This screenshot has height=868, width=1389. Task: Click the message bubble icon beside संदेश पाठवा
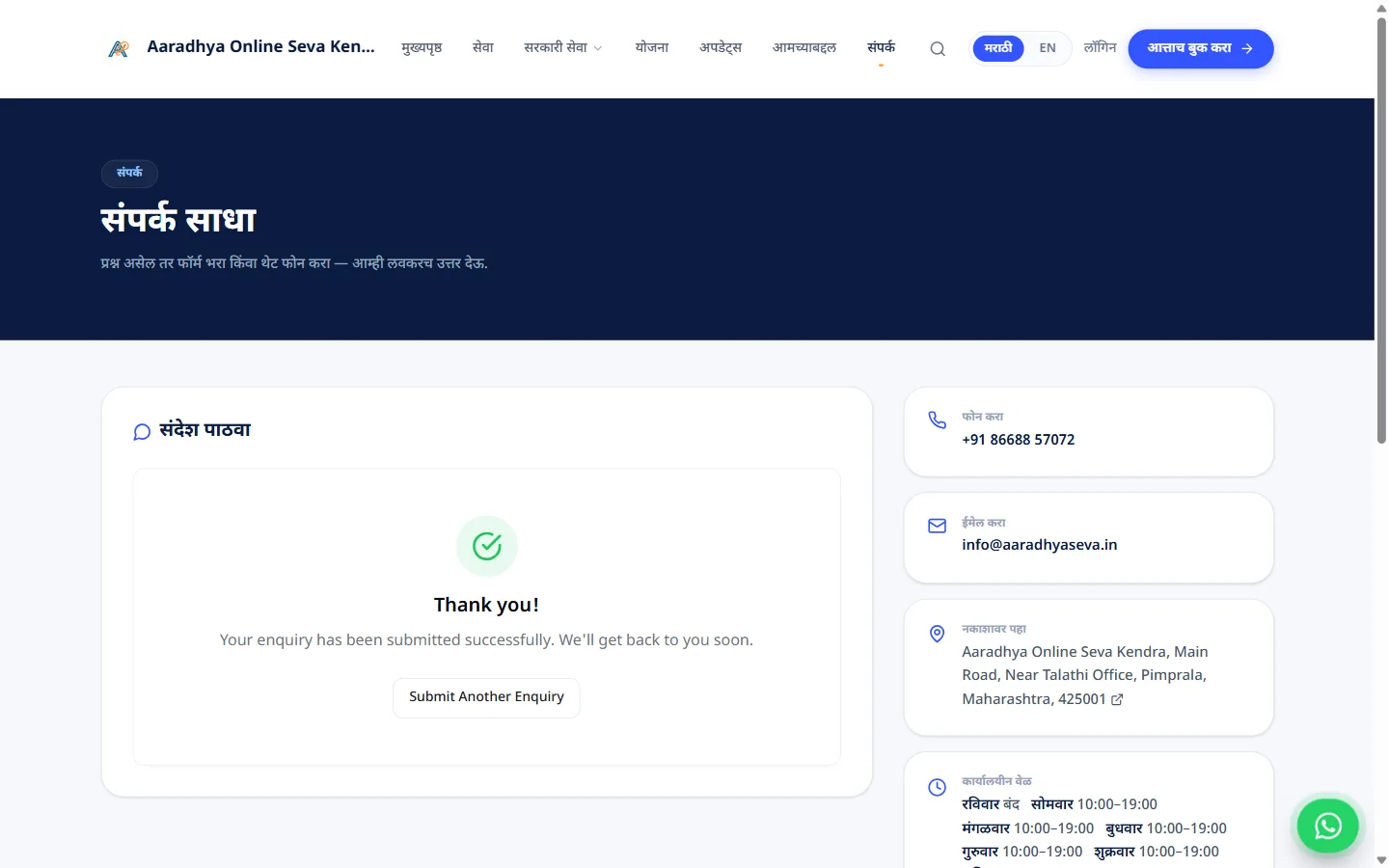point(142,431)
